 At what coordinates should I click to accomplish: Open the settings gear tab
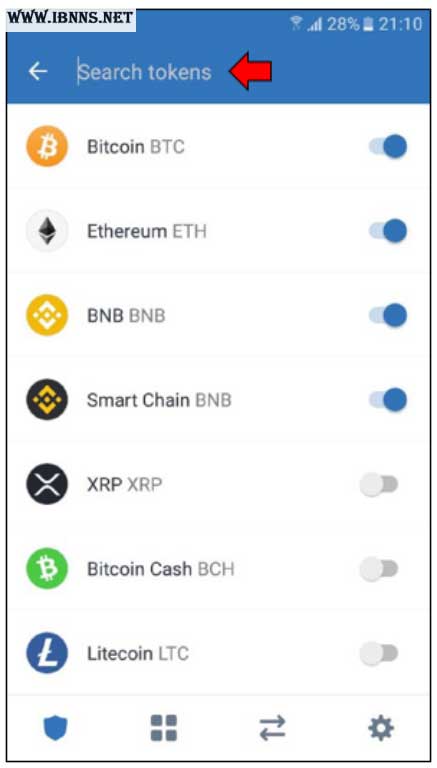pyautogui.click(x=381, y=728)
